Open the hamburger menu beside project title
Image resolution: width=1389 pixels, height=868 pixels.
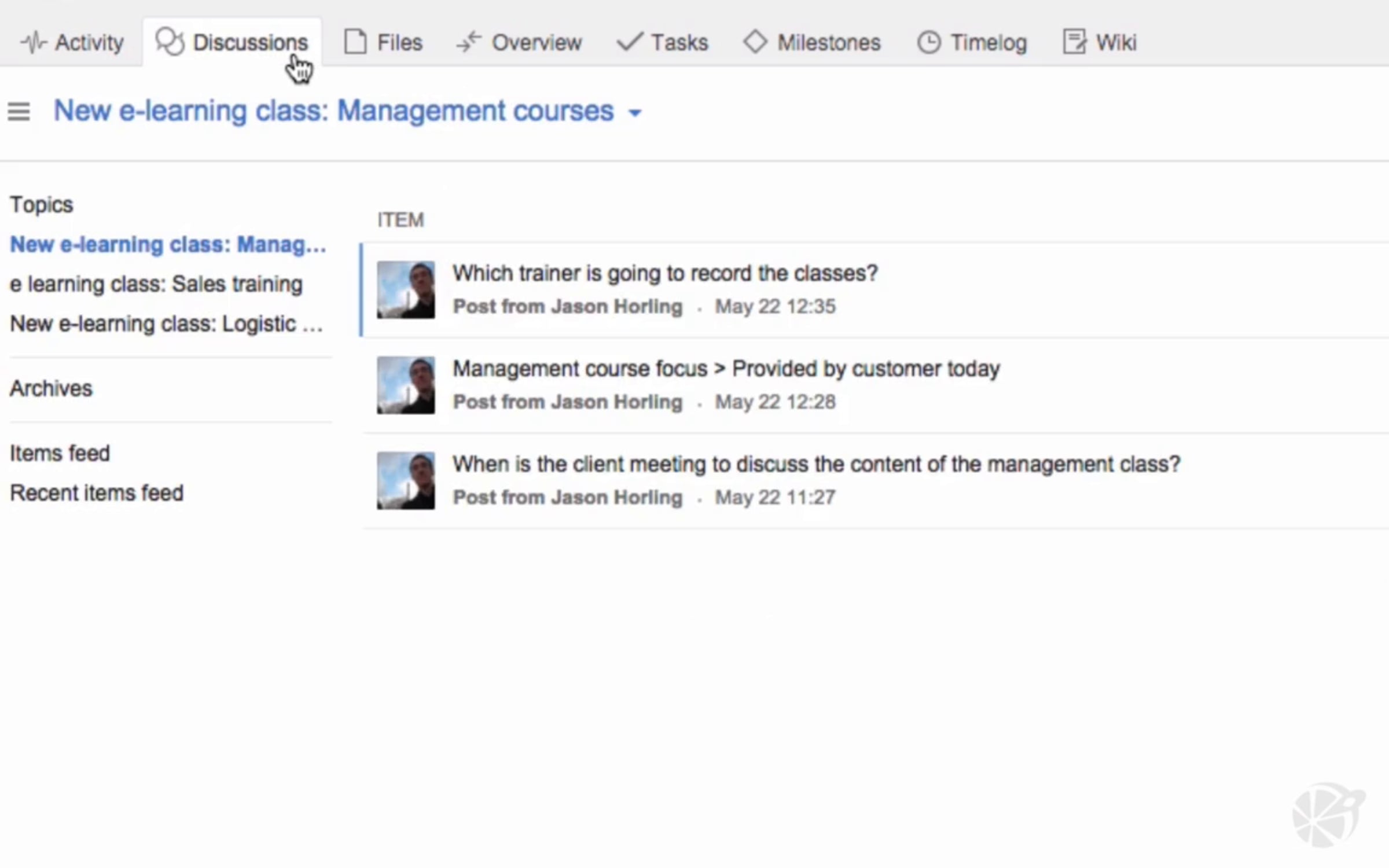[x=19, y=111]
